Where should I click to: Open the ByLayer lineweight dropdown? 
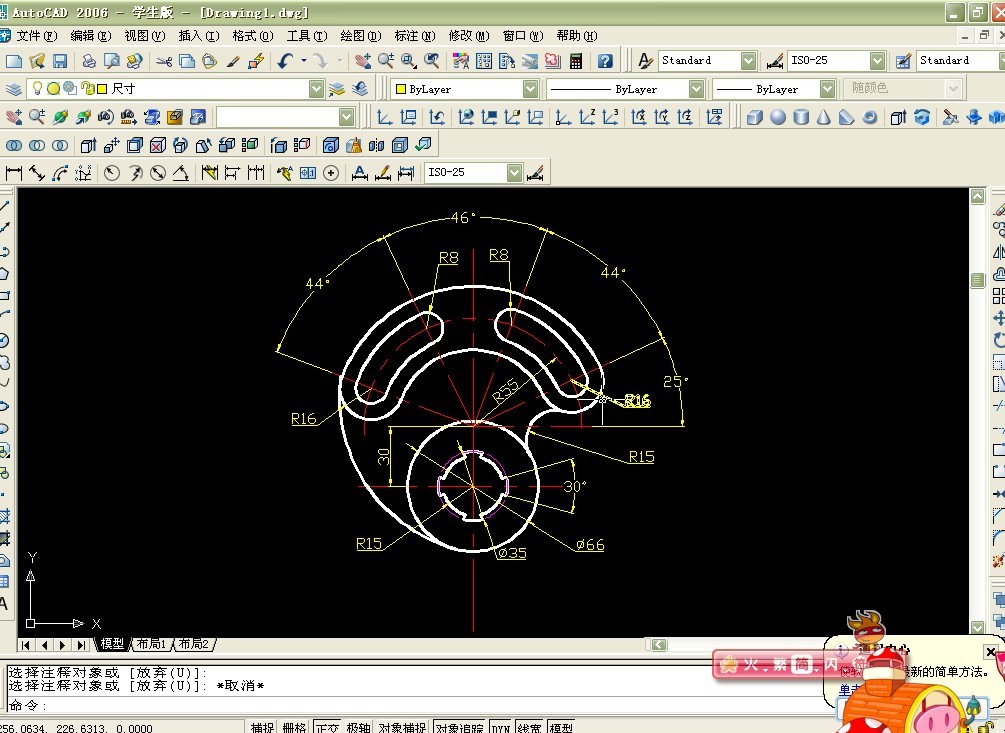pos(827,89)
